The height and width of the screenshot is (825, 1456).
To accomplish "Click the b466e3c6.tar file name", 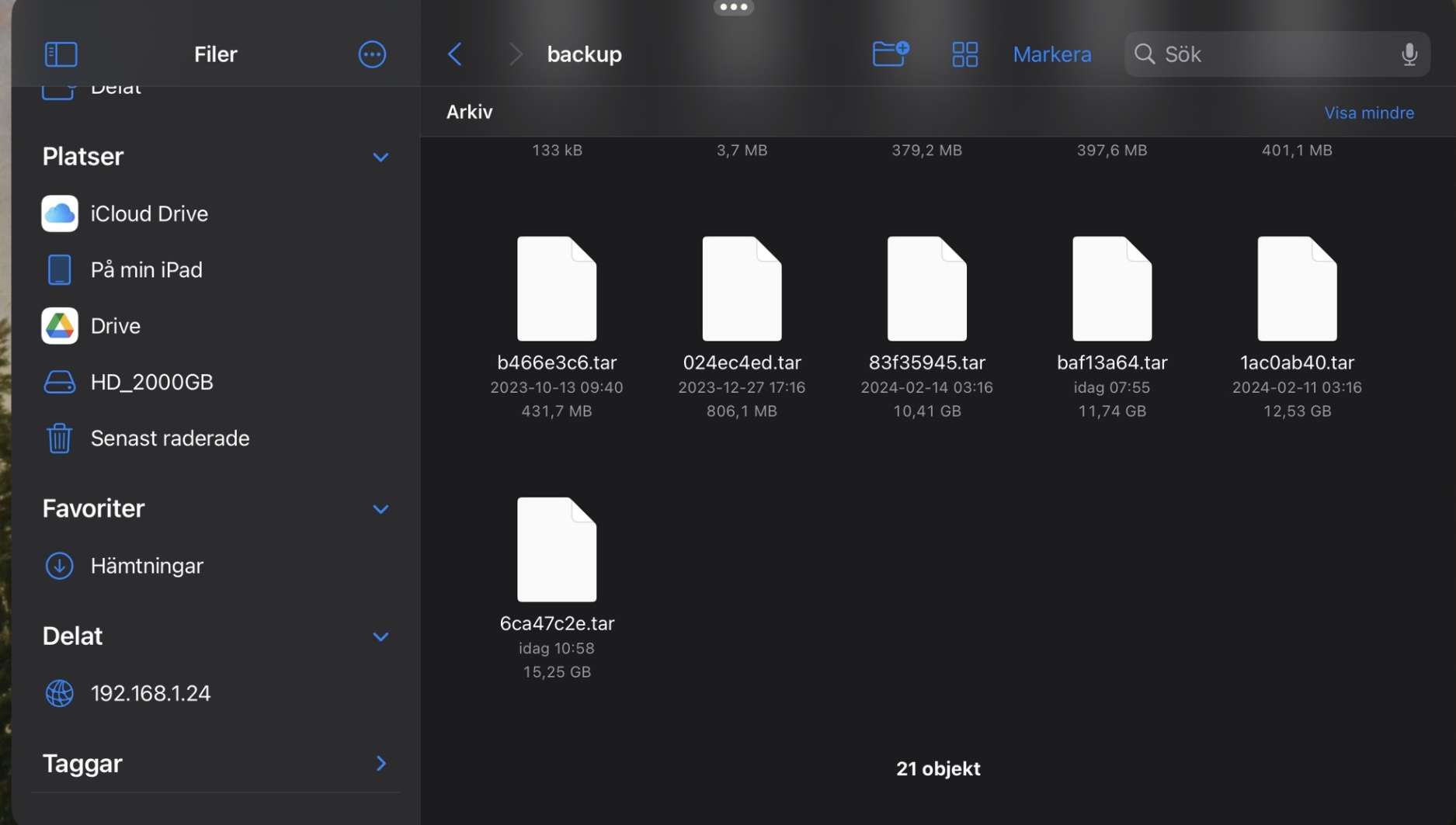I will [x=557, y=363].
